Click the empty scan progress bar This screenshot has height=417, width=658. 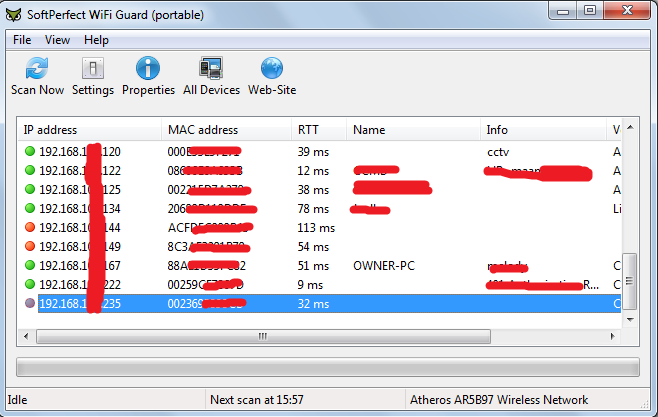[328, 367]
